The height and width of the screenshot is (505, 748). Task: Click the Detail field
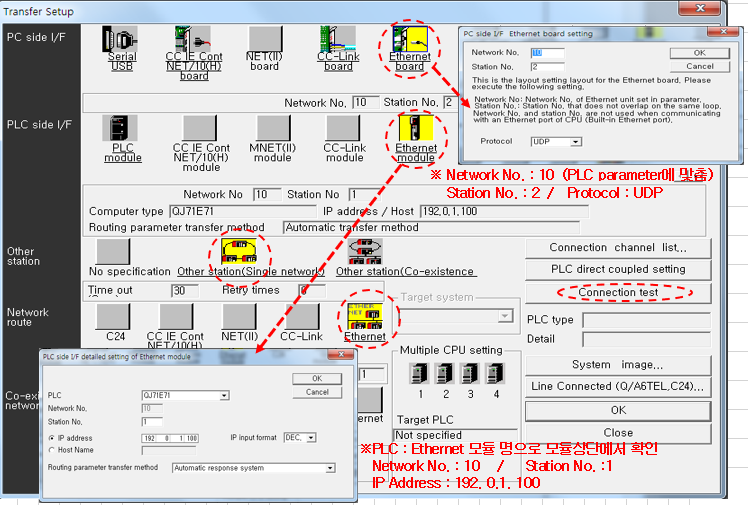point(646,340)
